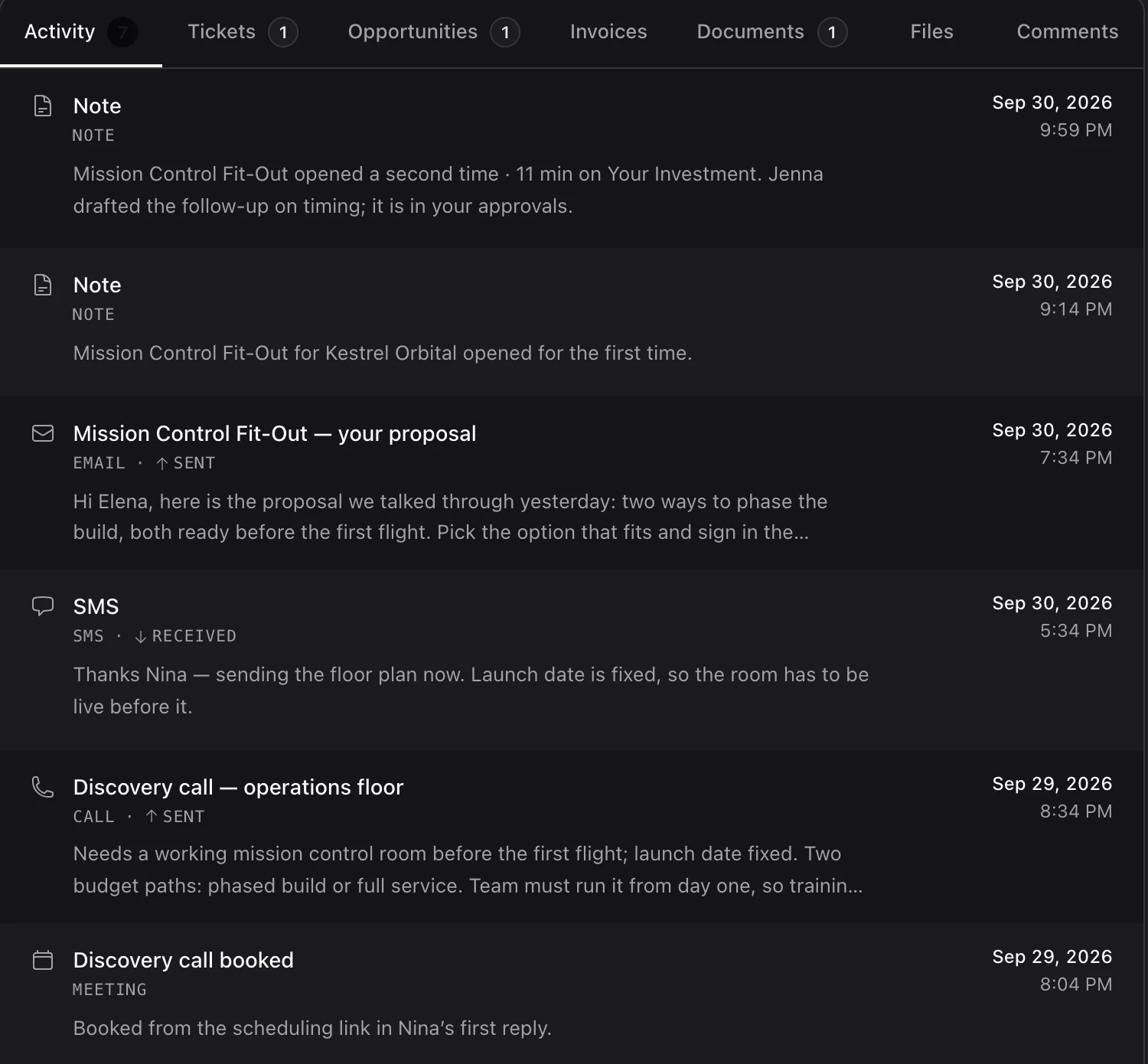This screenshot has height=1064, width=1148.
Task: Click the SMS text starting 'Thanks Nina'
Action: [471, 690]
